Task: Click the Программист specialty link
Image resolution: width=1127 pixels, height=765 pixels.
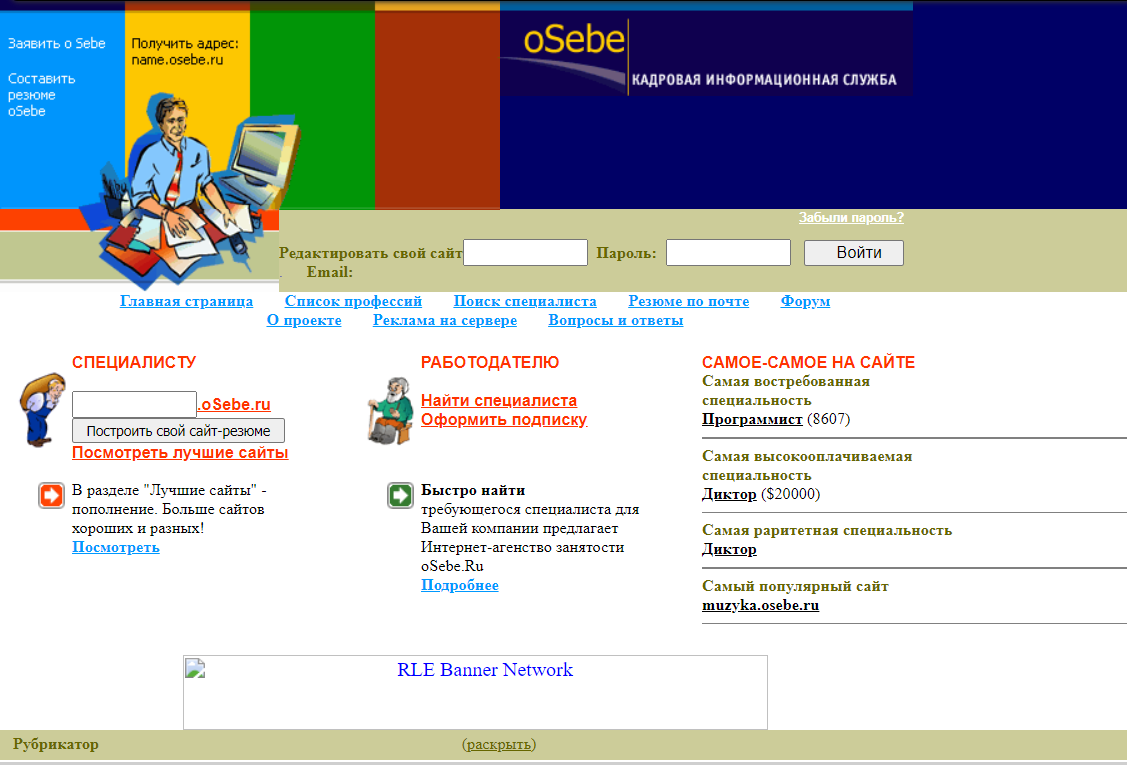Action: pos(752,419)
